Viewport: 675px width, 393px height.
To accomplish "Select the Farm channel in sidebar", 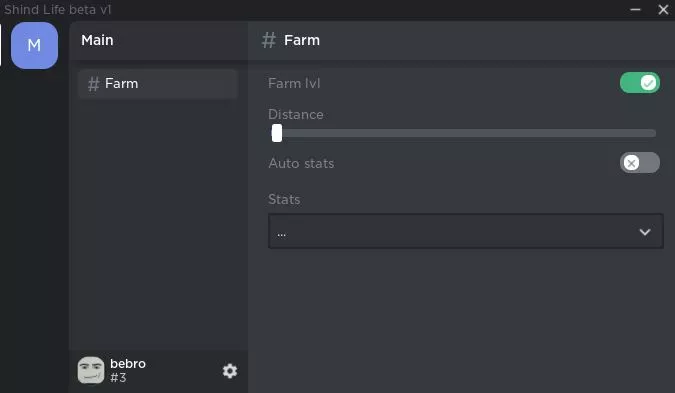I will tap(158, 84).
